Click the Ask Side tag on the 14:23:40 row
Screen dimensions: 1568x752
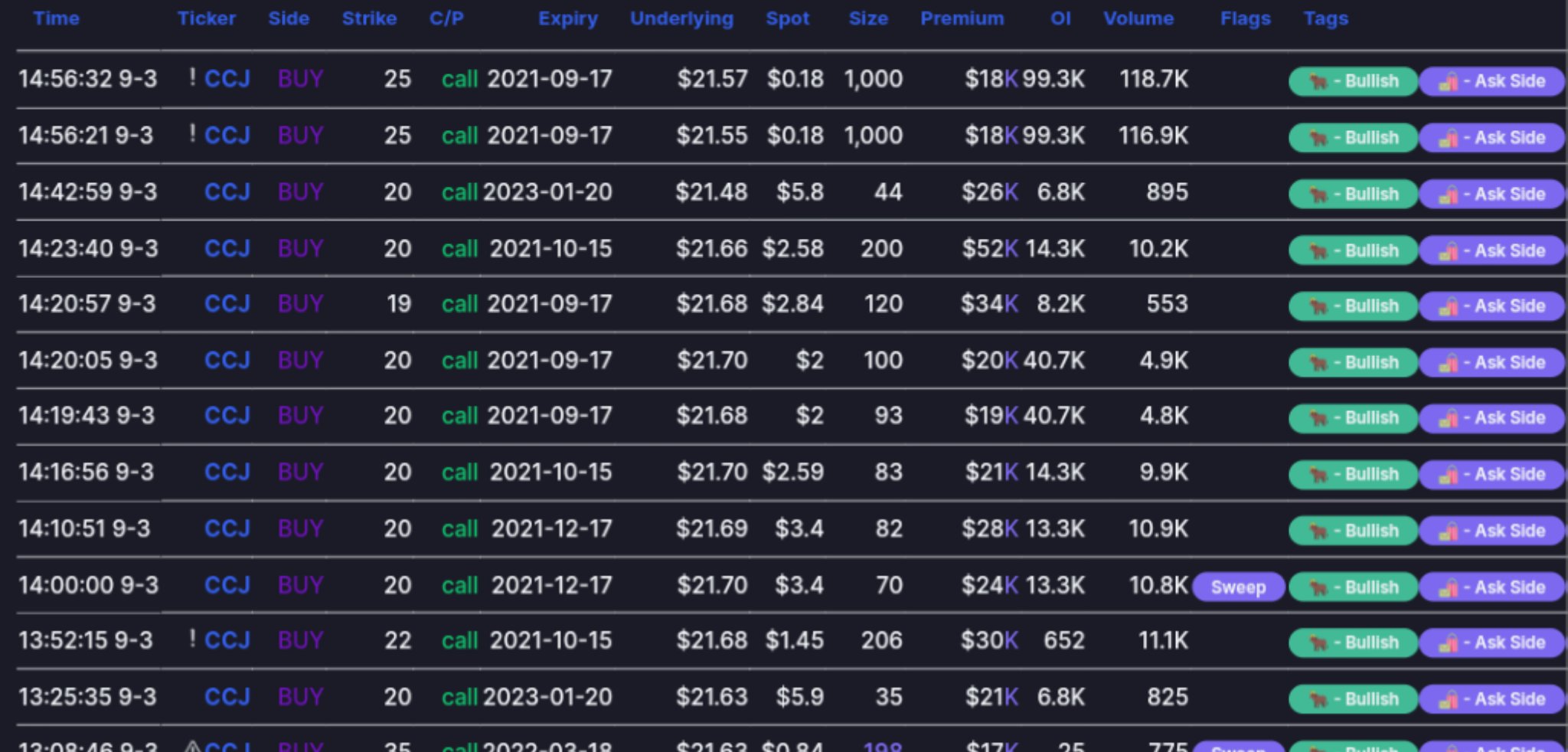click(x=1491, y=250)
